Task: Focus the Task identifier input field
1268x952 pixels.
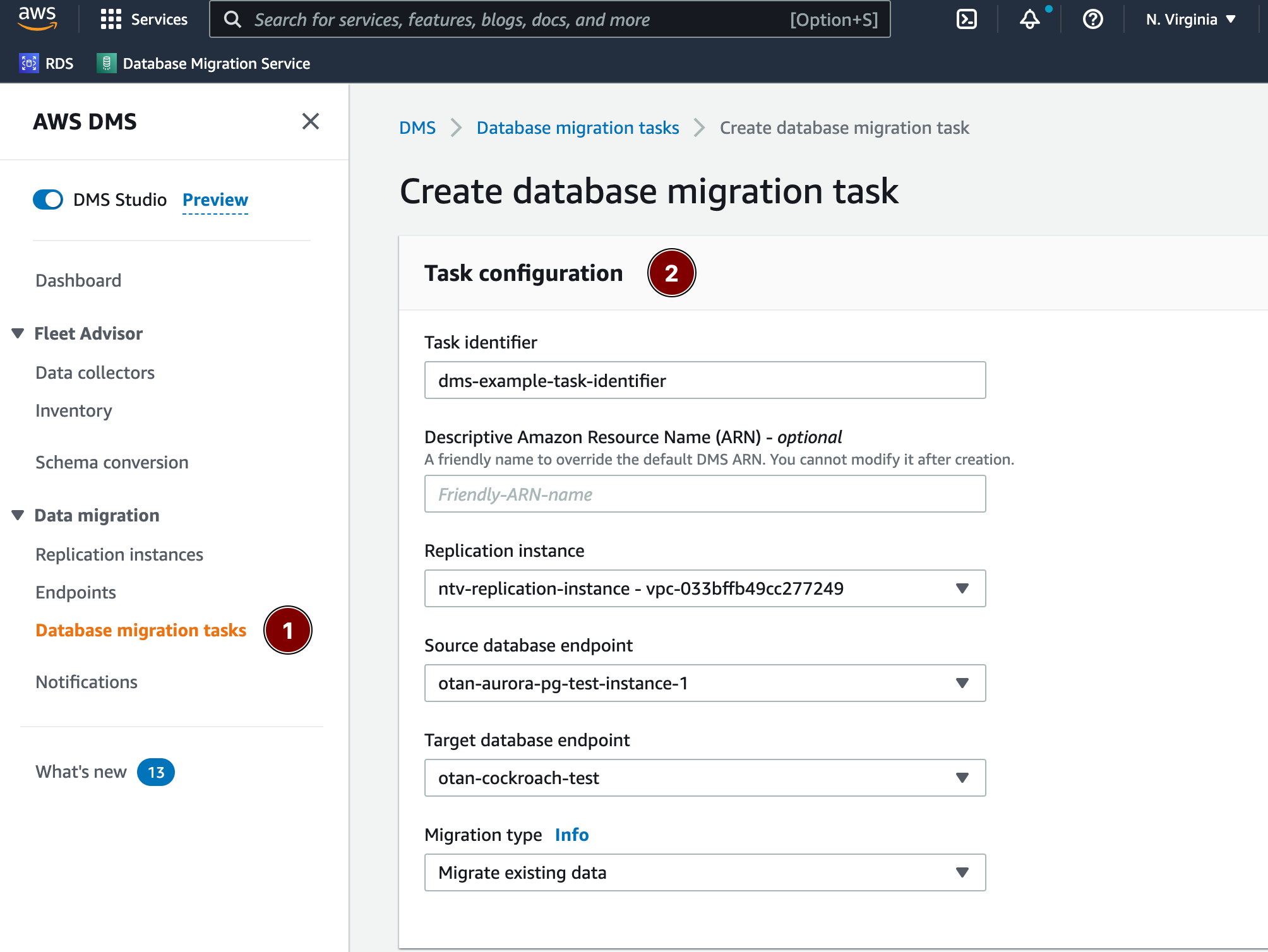Action: [705, 380]
